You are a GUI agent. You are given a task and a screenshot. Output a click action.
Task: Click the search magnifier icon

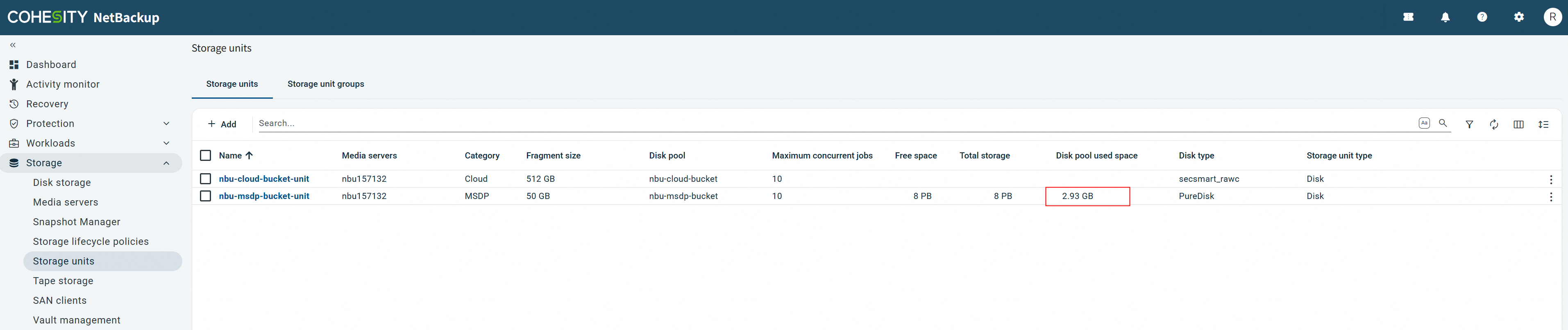[1443, 123]
